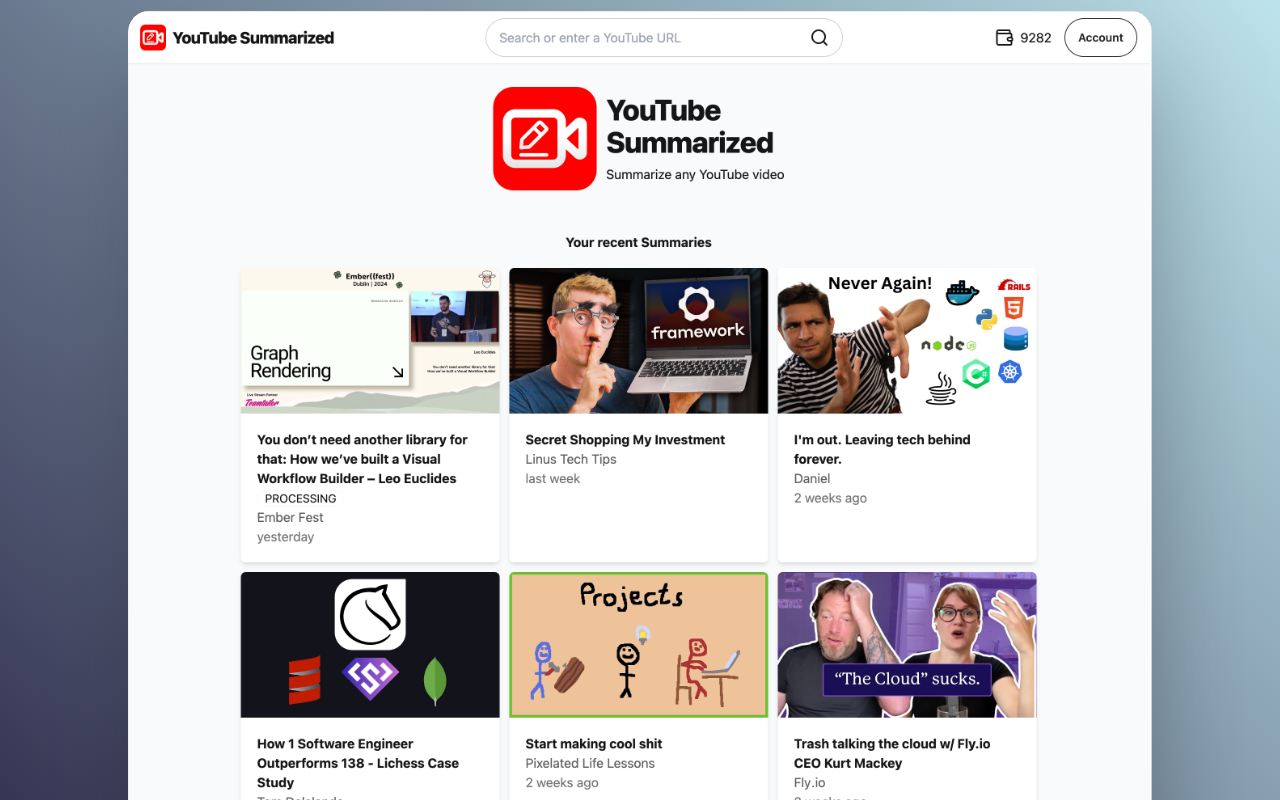The width and height of the screenshot is (1280, 800).
Task: Click the Pixelated Life Lessons channel name
Action: tap(590, 763)
